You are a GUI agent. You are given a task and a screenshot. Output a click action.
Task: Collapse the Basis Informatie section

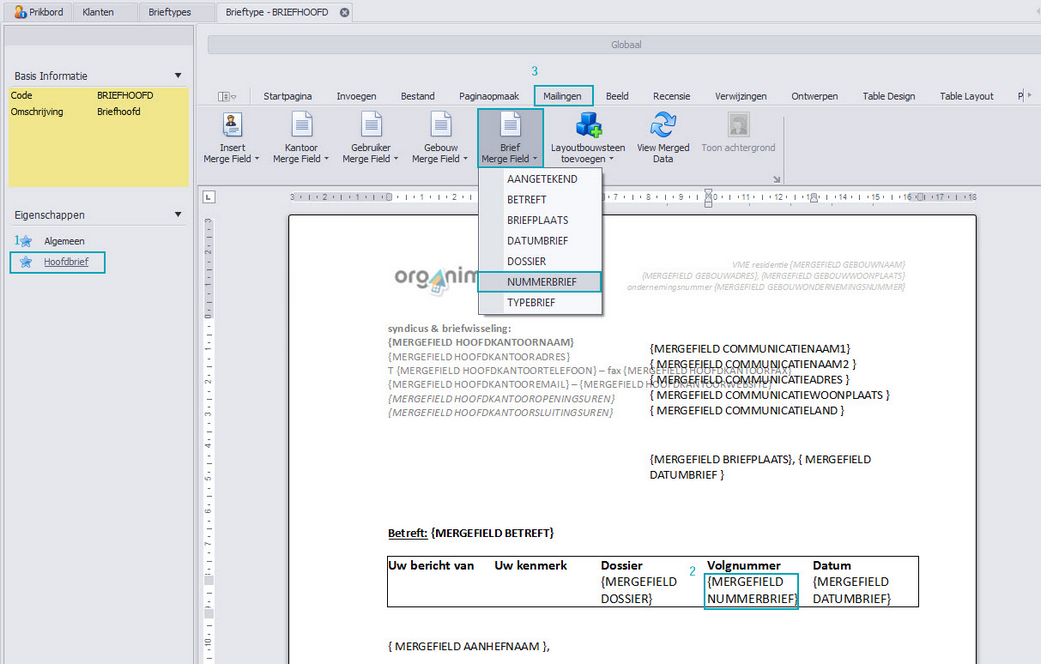(x=178, y=76)
